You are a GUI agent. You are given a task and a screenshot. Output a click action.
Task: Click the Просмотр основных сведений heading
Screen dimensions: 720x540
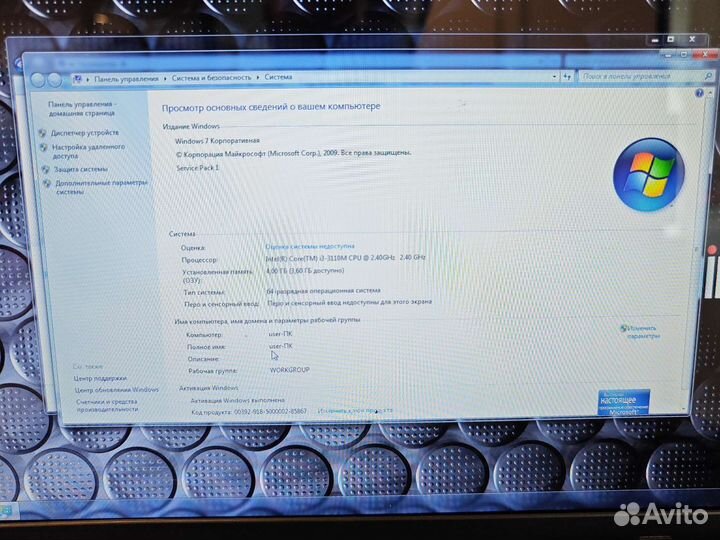coord(271,107)
